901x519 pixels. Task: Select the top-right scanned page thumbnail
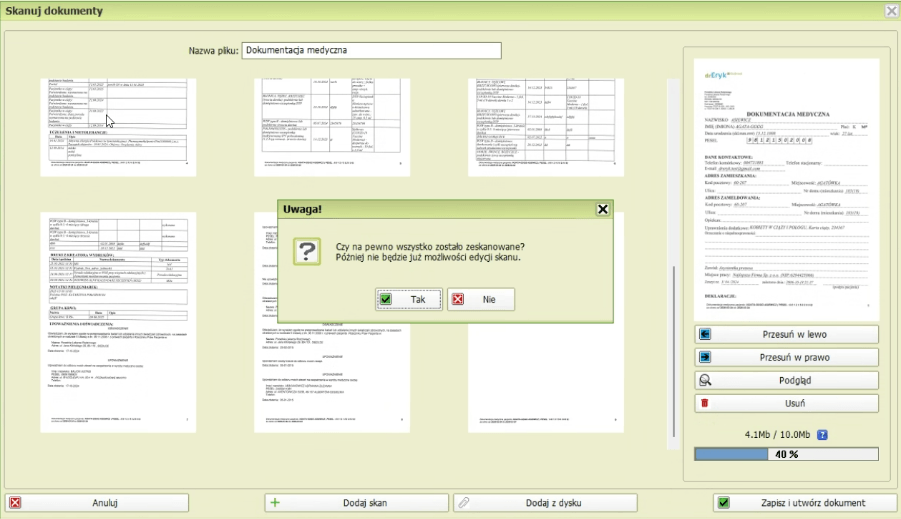coord(546,127)
